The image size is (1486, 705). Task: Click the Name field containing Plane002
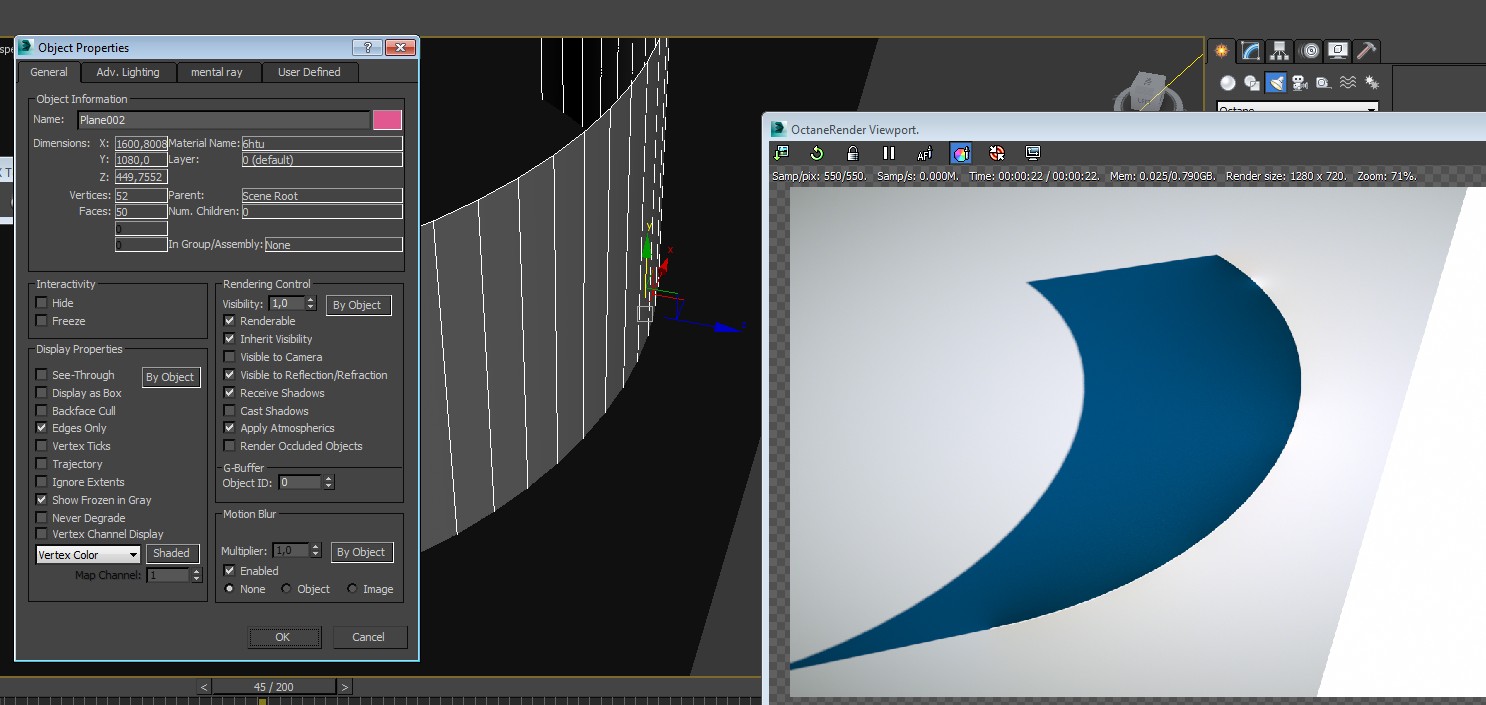(x=223, y=120)
